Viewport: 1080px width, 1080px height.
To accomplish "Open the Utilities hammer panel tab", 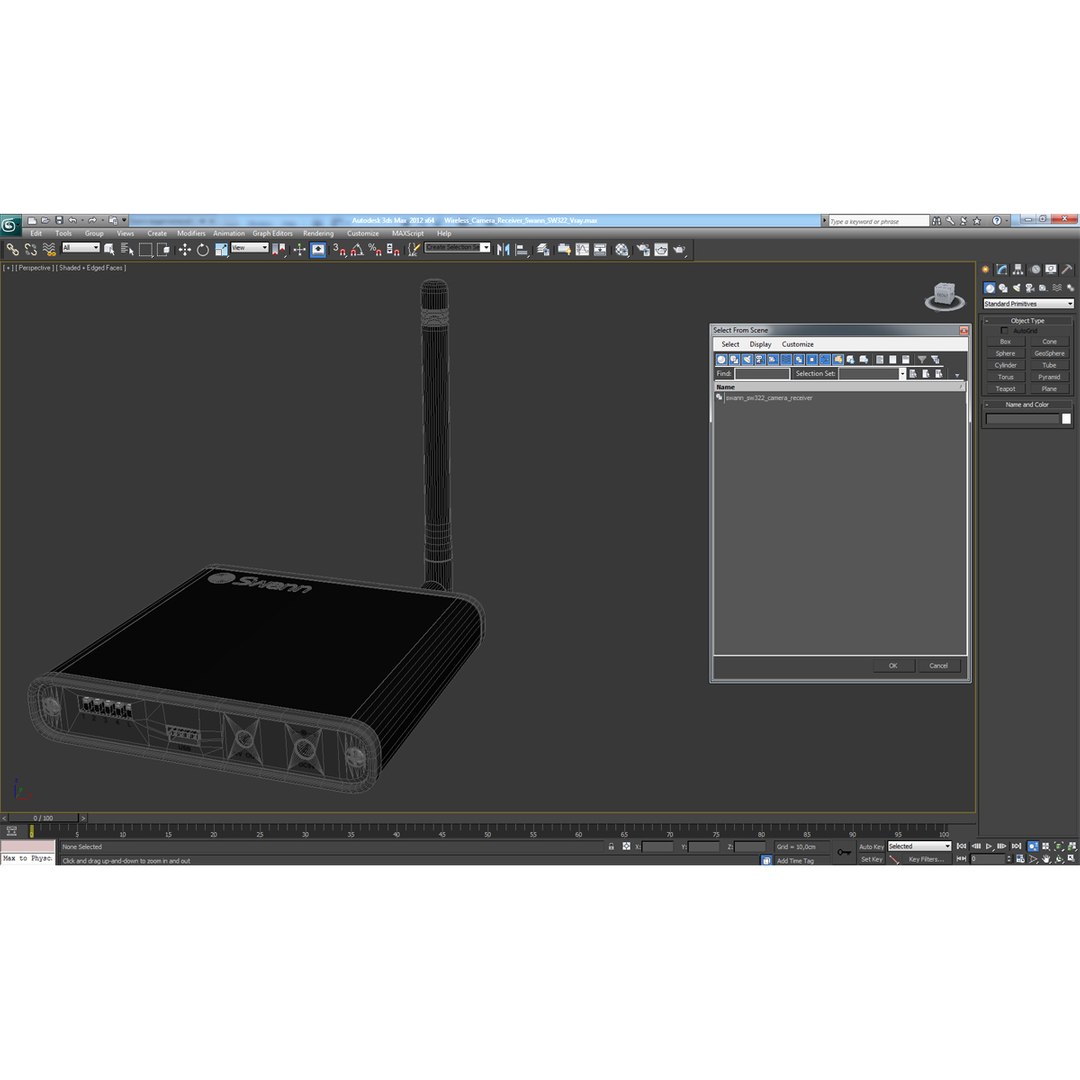I will click(x=1067, y=269).
